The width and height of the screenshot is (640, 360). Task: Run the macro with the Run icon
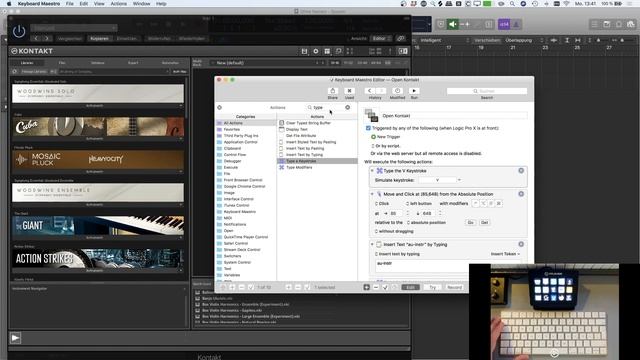(x=414, y=91)
